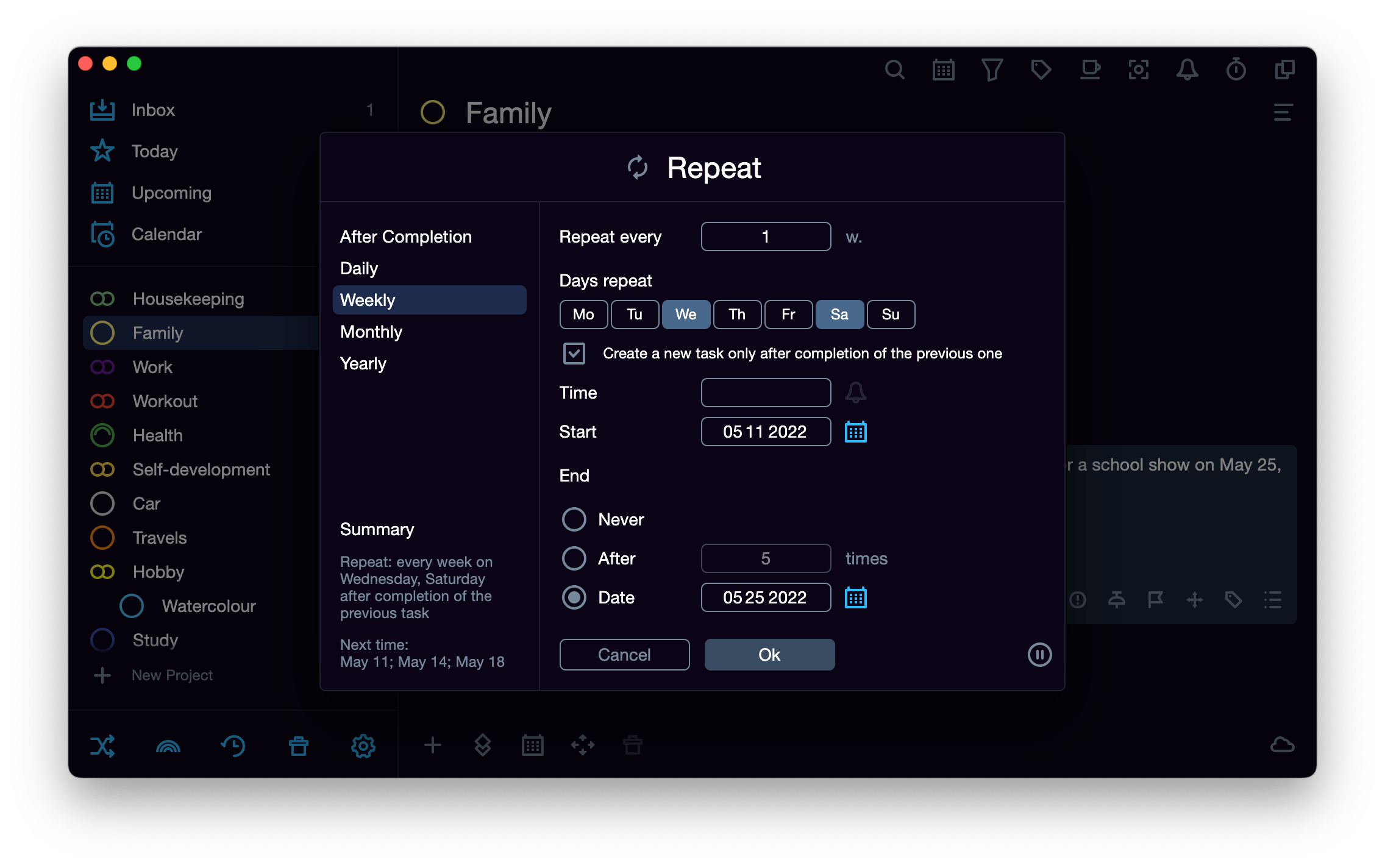The height and width of the screenshot is (868, 1385).
Task: Click the search magnifier icon in top toolbar
Action: coord(894,70)
